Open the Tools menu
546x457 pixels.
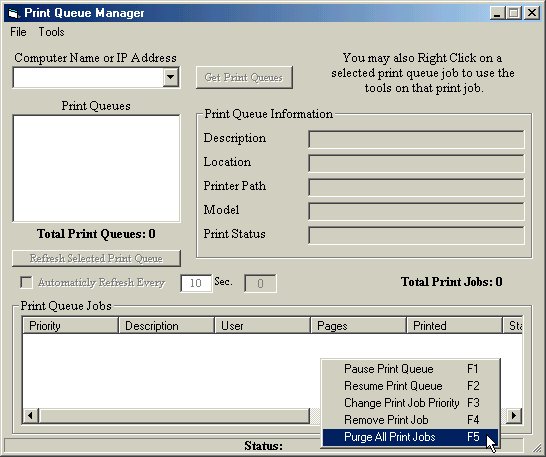point(51,32)
